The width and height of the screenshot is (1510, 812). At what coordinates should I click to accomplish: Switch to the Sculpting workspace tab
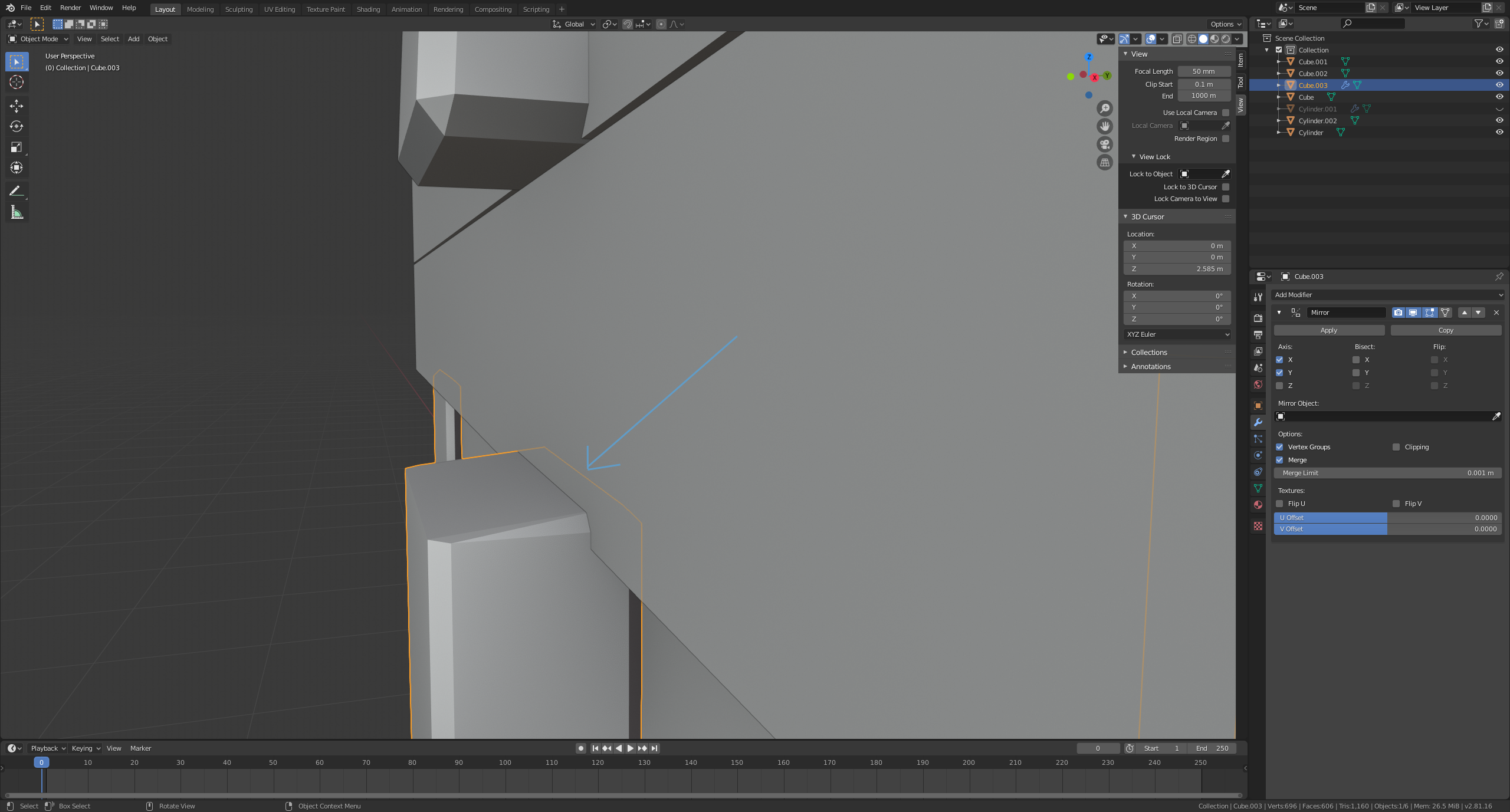coord(238,9)
